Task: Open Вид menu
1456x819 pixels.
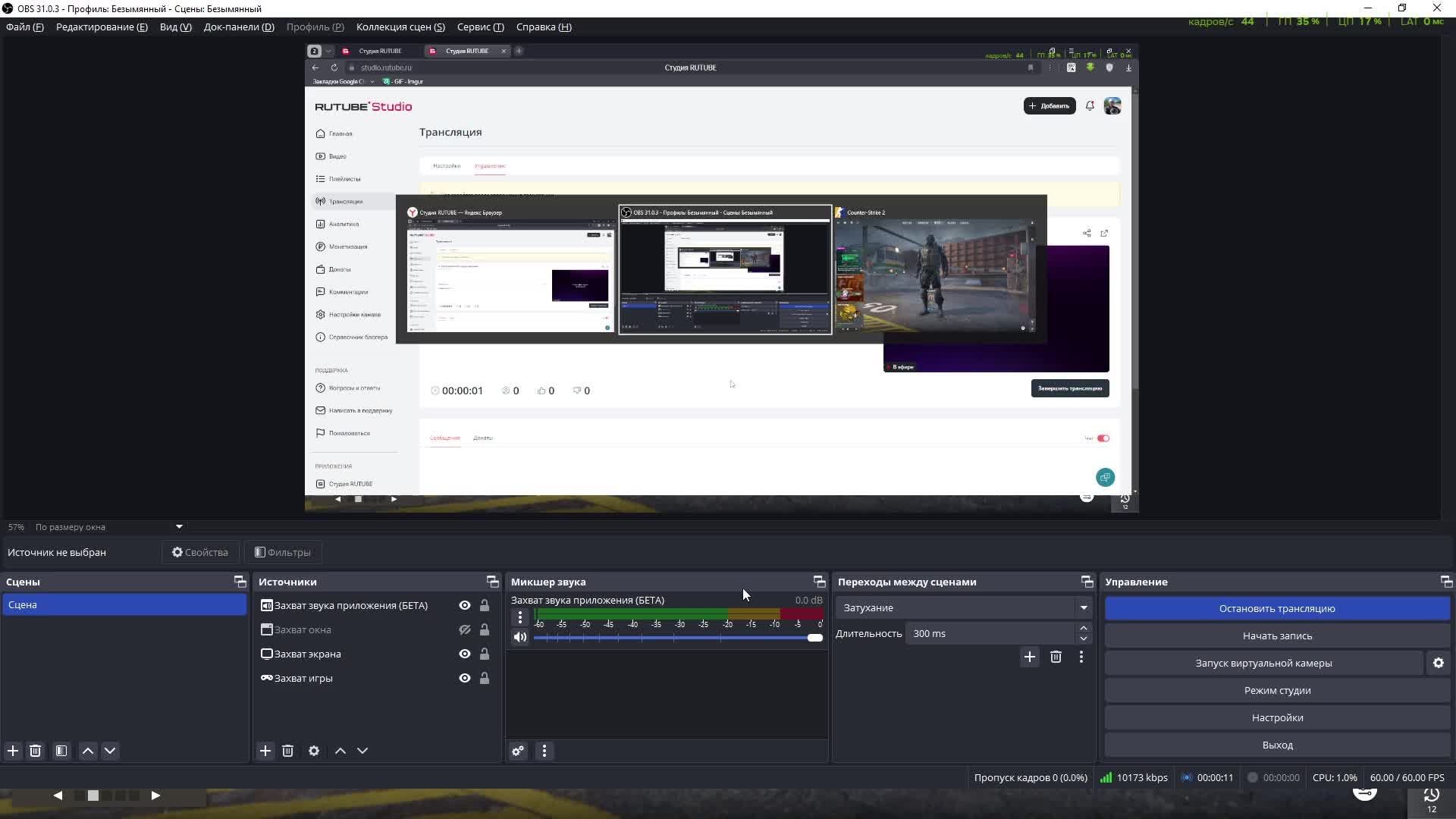Action: click(x=176, y=27)
